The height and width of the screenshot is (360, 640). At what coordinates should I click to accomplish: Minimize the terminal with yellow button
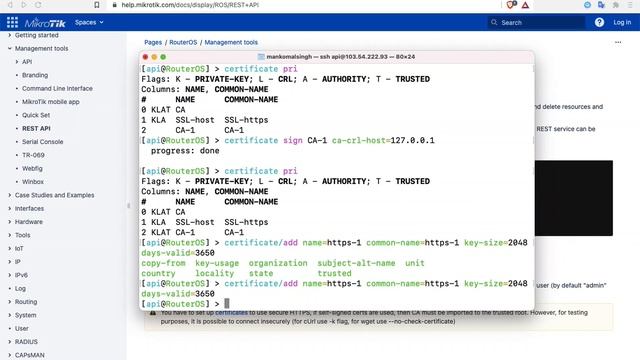(x=154, y=57)
